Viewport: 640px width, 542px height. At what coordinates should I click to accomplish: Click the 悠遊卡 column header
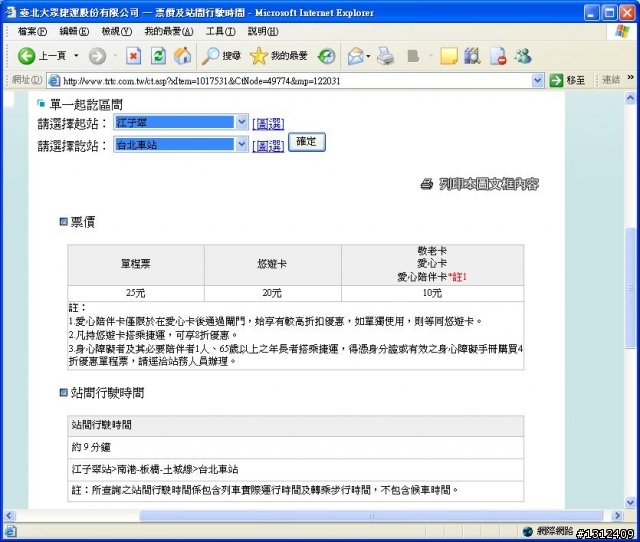click(272, 264)
